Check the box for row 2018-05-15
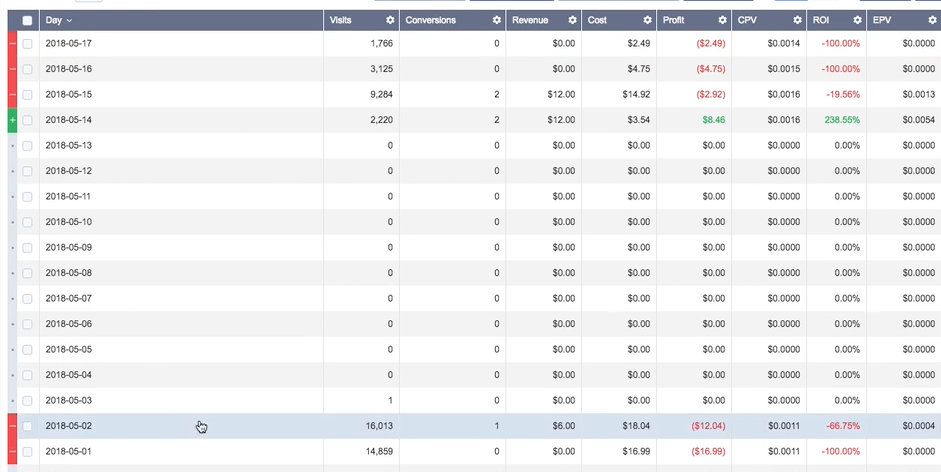This screenshot has height=472, width=941. coord(27,95)
